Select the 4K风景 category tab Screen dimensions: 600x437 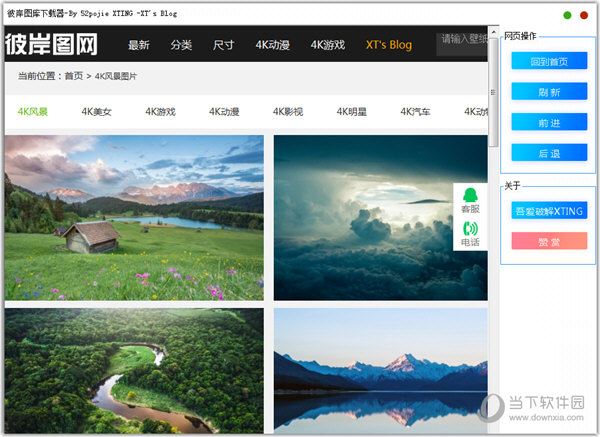point(33,112)
